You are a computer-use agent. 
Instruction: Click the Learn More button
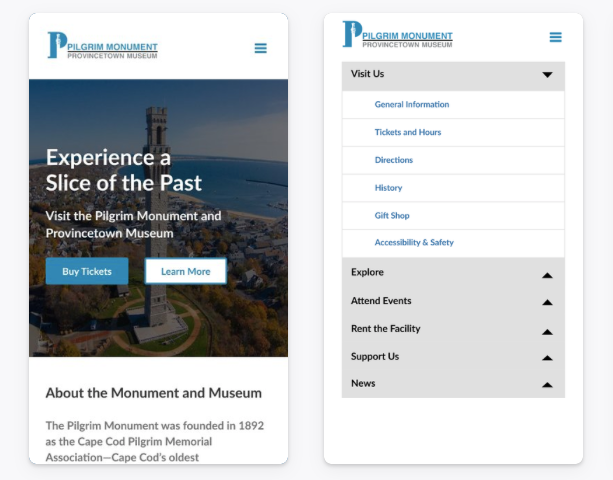coord(186,271)
